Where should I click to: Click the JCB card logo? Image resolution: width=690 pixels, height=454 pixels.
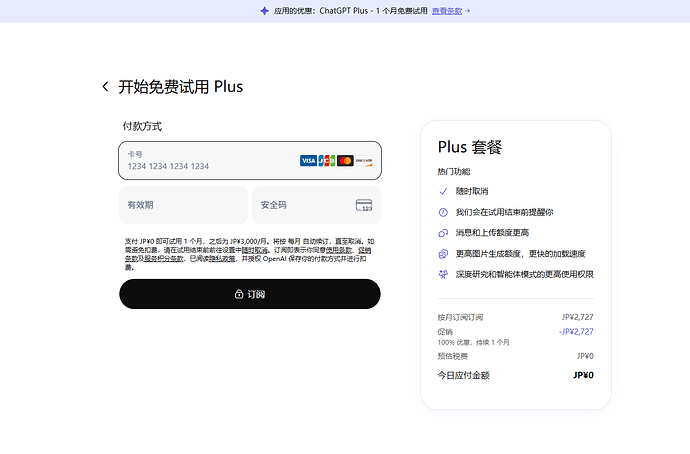[x=327, y=161]
